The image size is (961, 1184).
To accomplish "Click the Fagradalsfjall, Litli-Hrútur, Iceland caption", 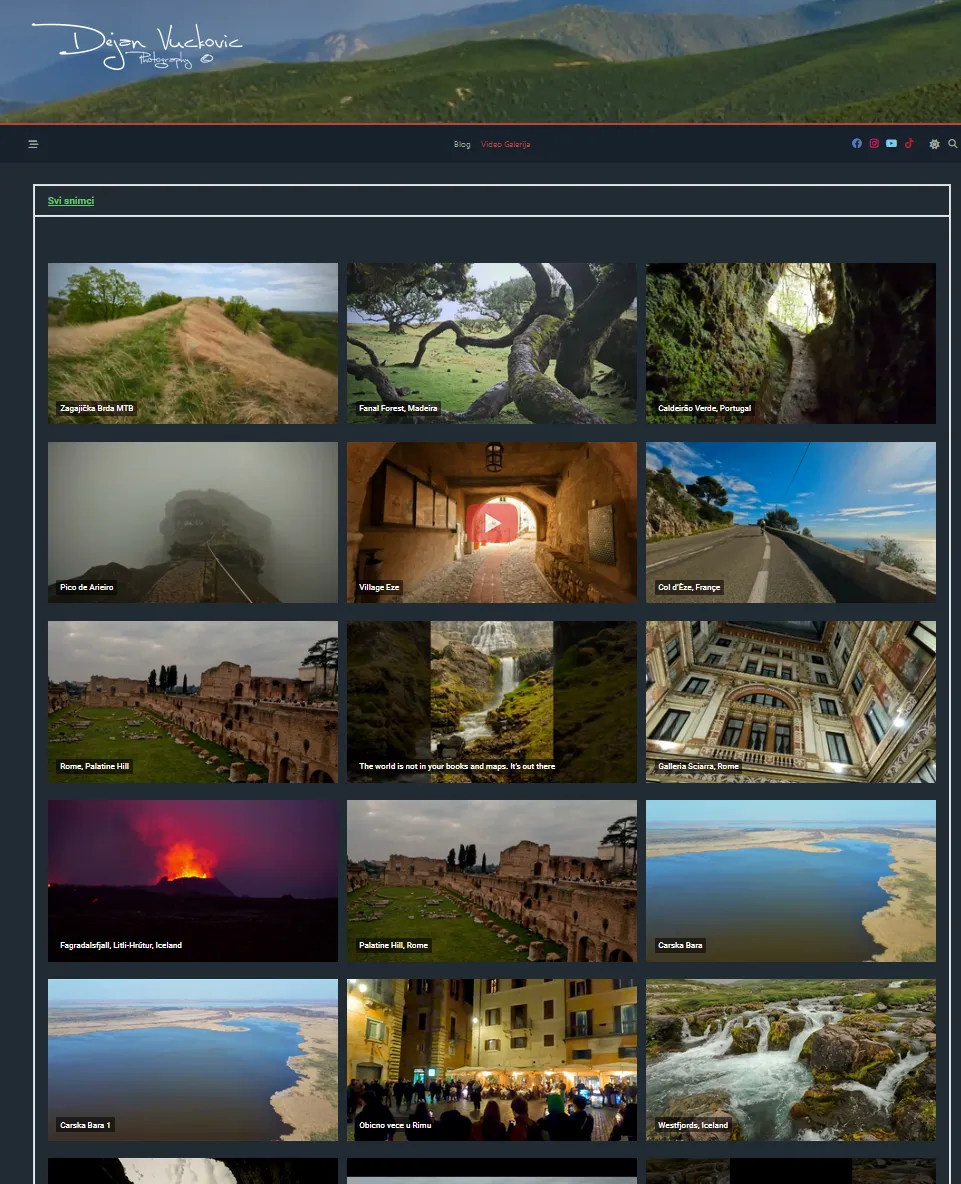I will (x=121, y=945).
